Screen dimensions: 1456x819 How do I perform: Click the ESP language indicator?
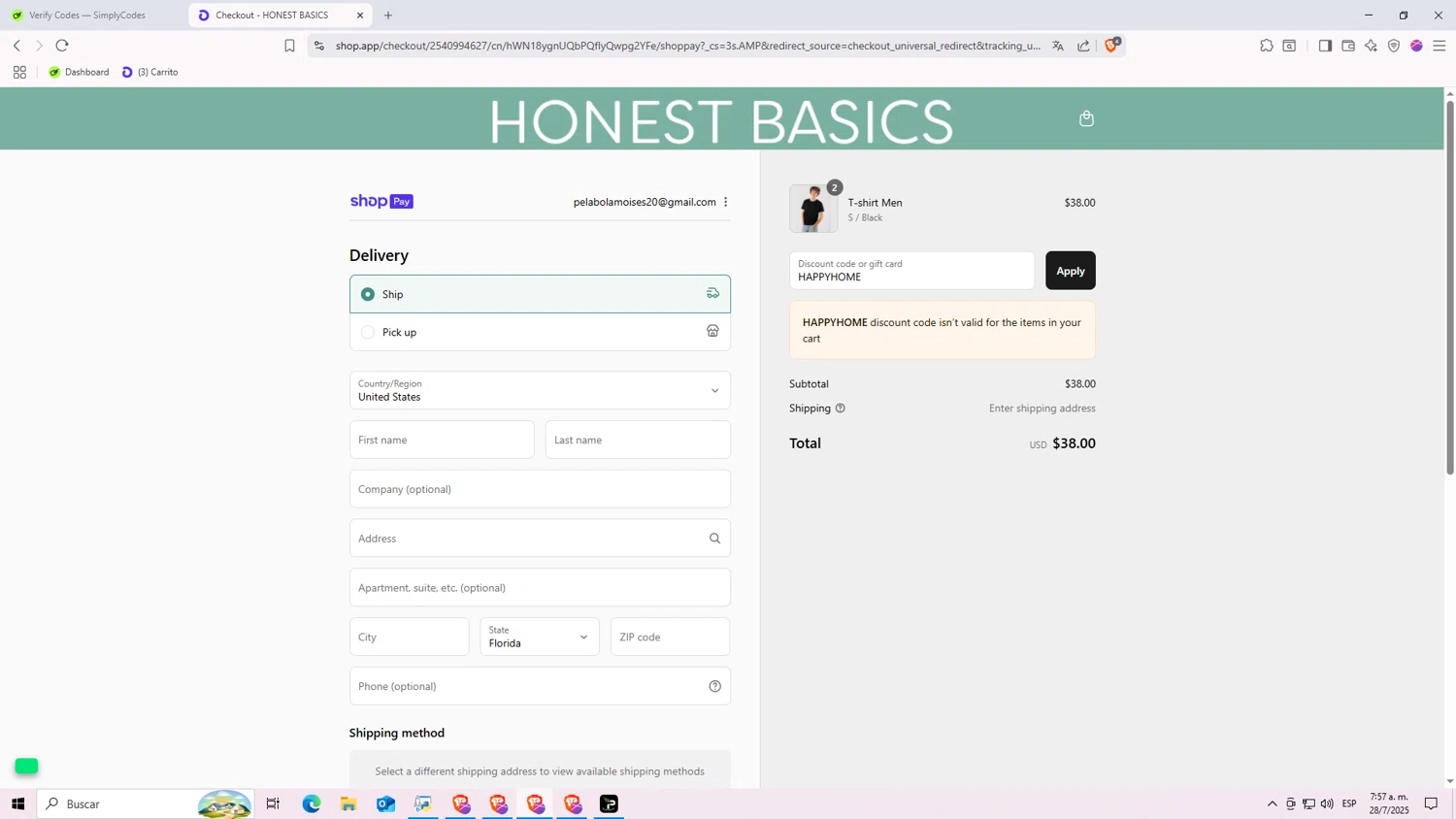coord(1349,803)
